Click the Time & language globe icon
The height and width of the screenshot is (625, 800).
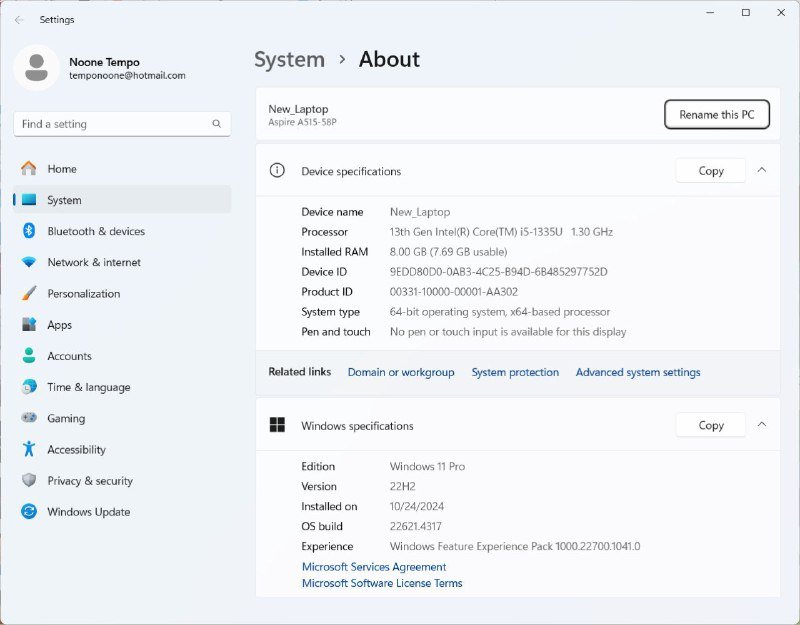coord(29,387)
